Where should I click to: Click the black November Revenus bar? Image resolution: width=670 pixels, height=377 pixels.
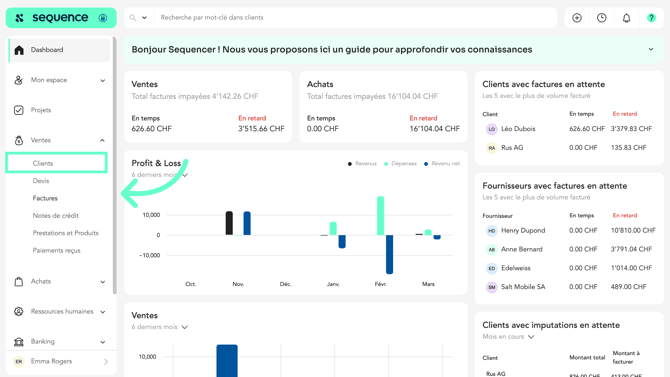click(229, 223)
